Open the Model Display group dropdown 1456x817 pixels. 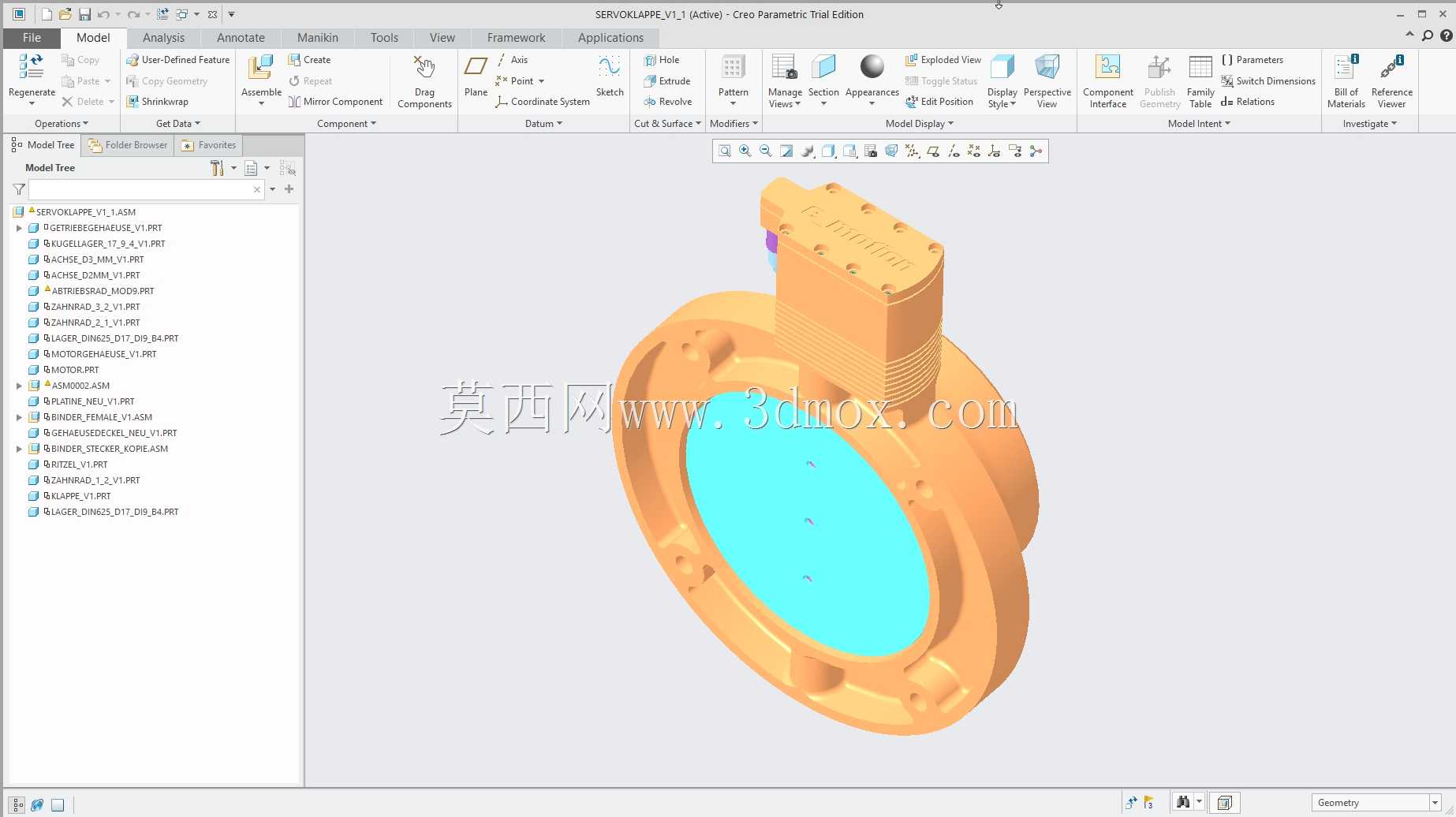(x=920, y=124)
